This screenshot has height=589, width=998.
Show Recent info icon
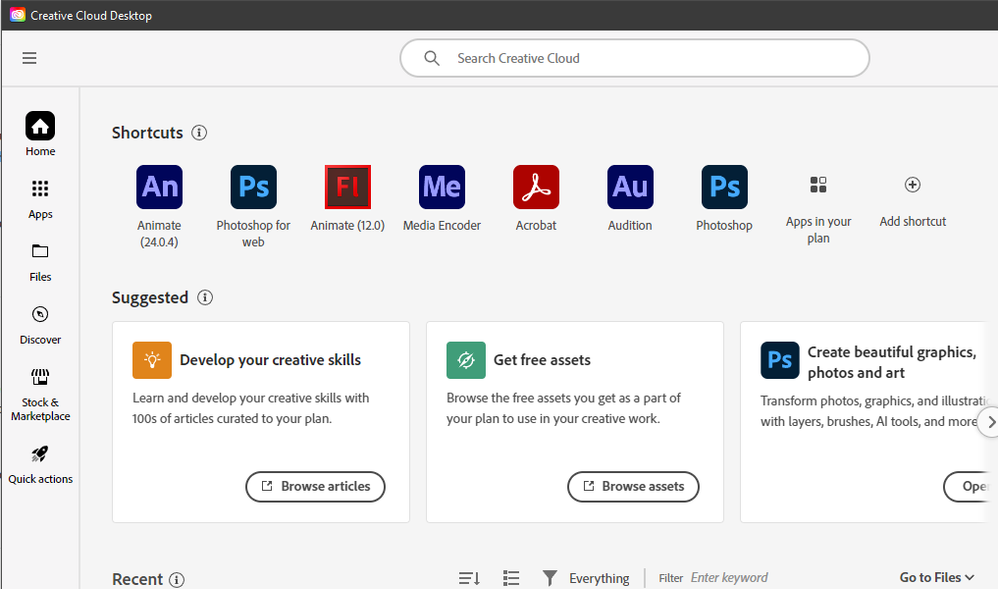[177, 579]
